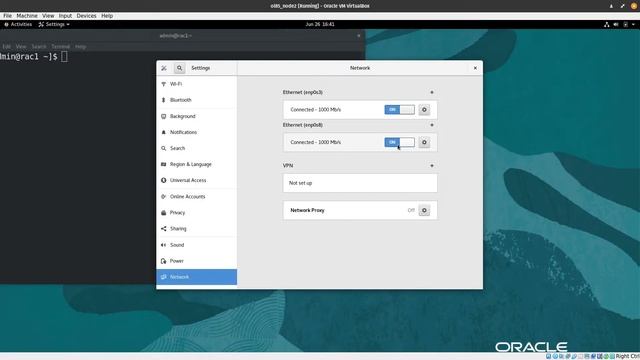Viewport: 640px width, 360px height.
Task: Open Privacy settings panel
Action: coord(196,213)
